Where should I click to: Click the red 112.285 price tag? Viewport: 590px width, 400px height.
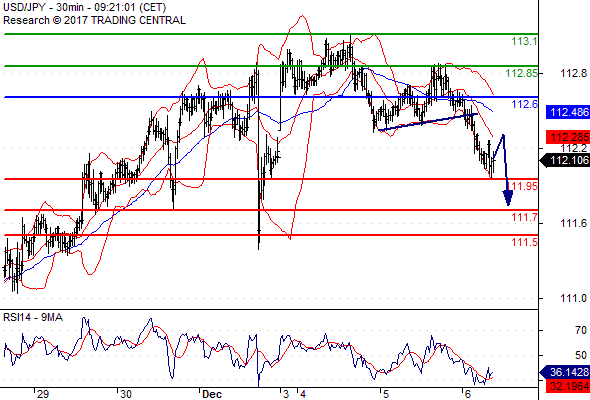(x=568, y=137)
